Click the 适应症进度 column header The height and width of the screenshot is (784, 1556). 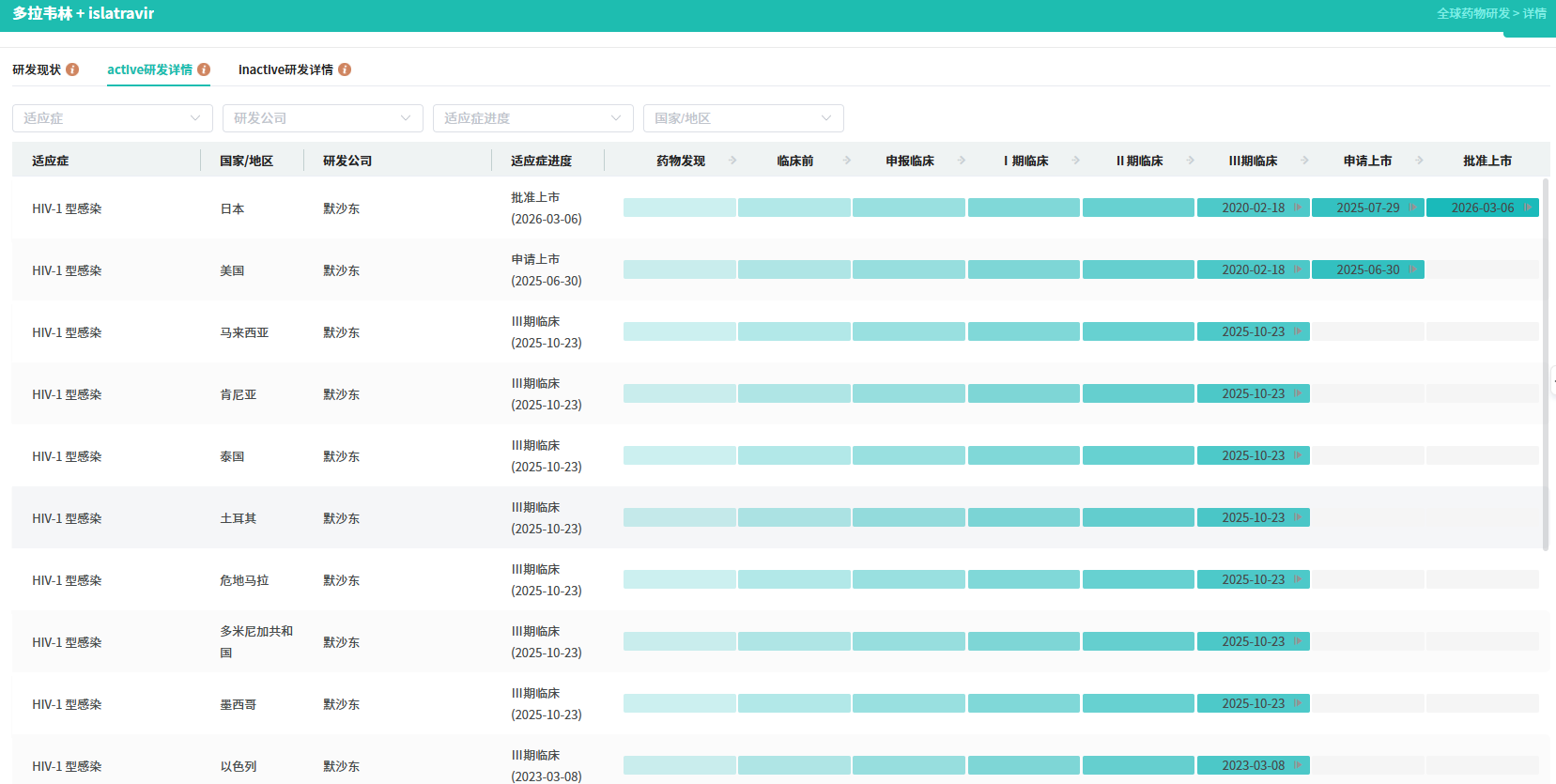pos(541,161)
